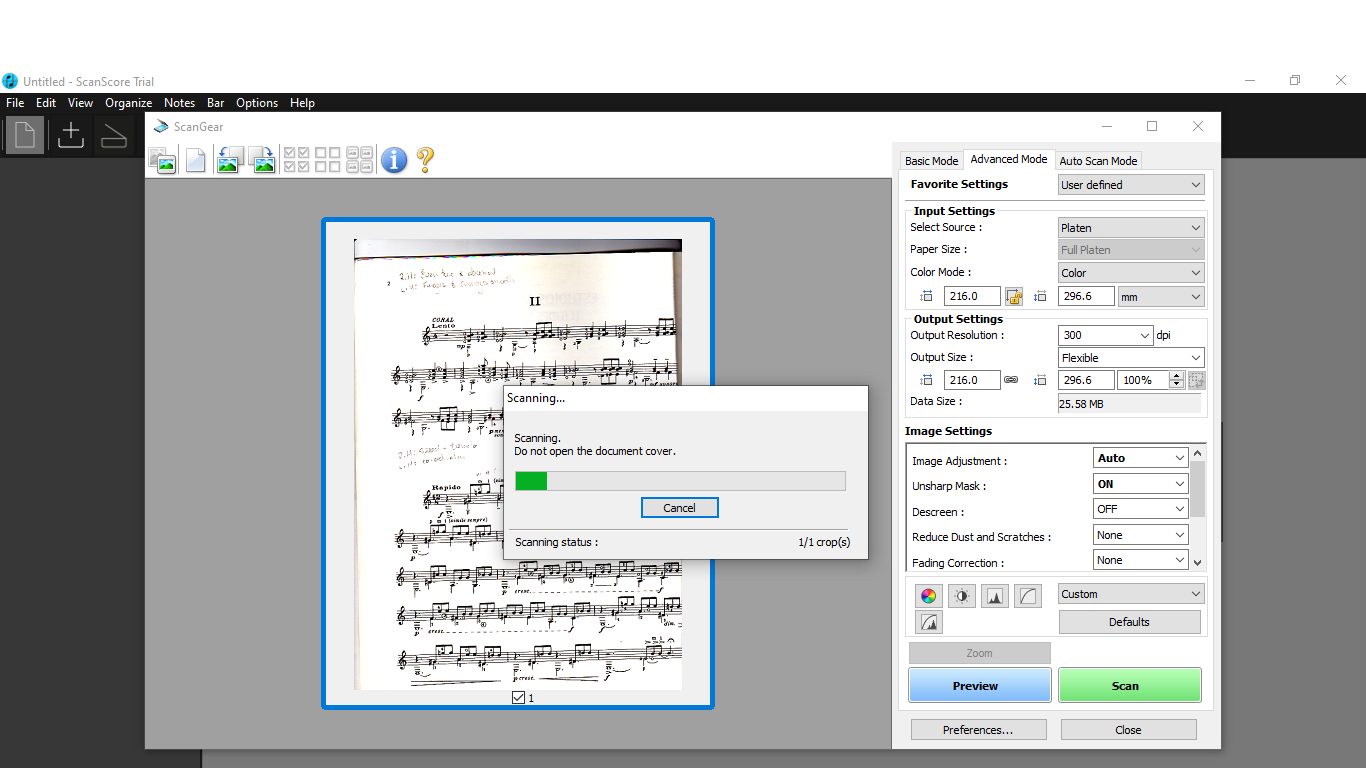The image size is (1366, 768).
Task: Open the Options menu
Action: tap(257, 103)
